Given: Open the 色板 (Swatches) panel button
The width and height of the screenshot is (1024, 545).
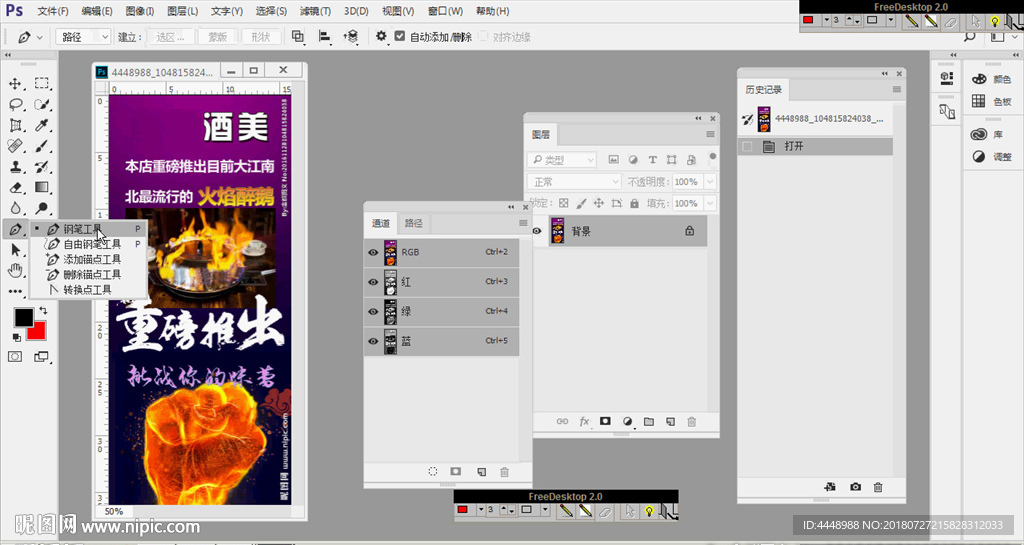Looking at the screenshot, I should click(991, 101).
